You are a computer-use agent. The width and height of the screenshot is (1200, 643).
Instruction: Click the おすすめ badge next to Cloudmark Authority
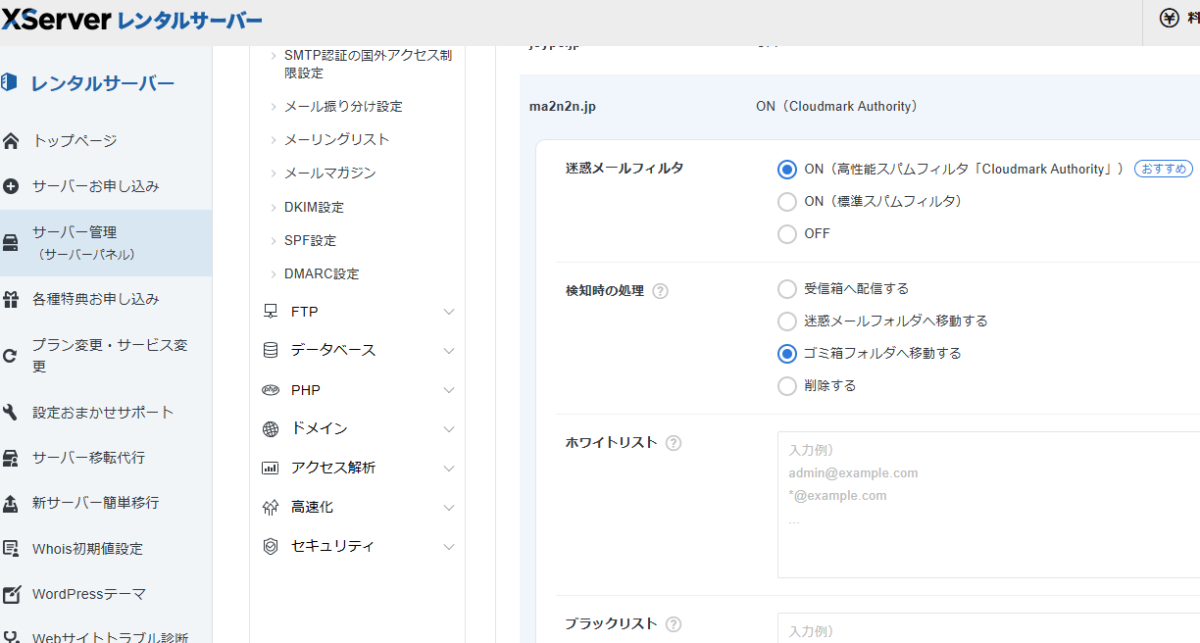click(1161, 169)
